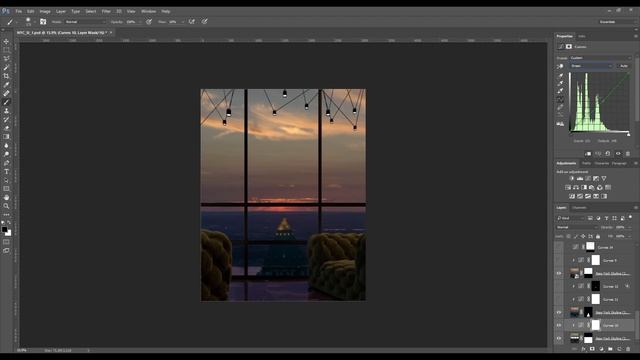Select the Horizontal Type tool
This screenshot has width=640, height=360.
[x=6, y=171]
